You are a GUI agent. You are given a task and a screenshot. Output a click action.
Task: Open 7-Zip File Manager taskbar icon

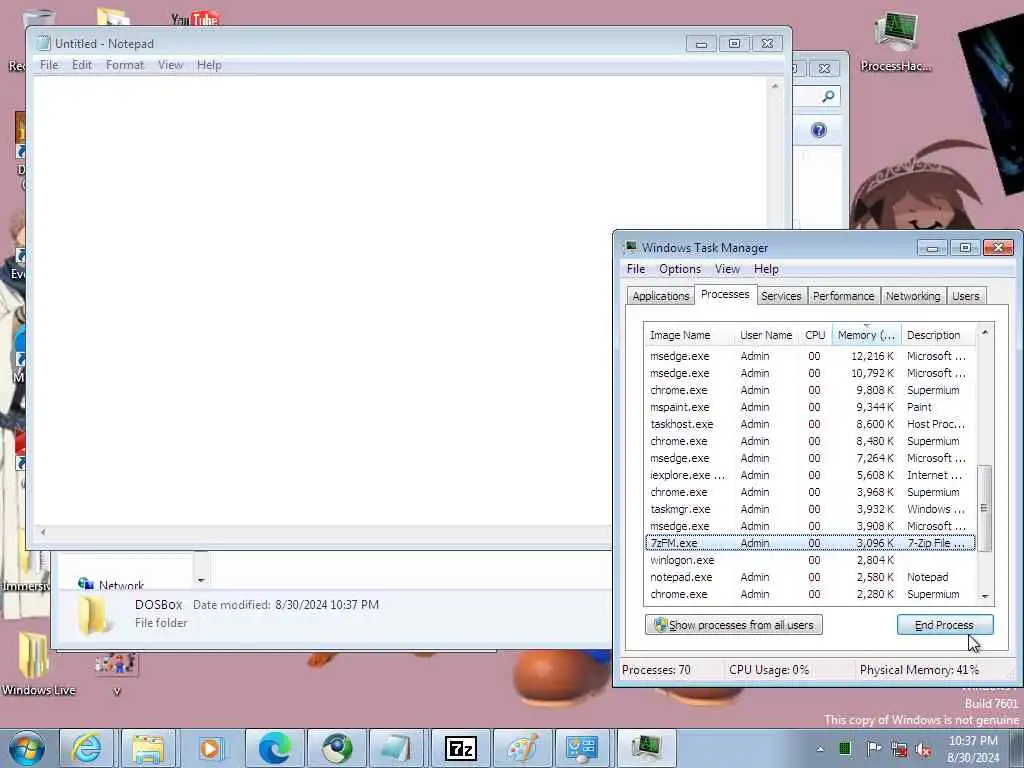click(x=460, y=748)
